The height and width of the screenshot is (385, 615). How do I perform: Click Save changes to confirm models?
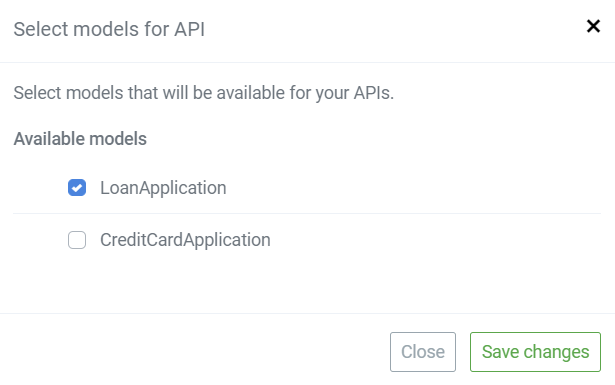click(535, 352)
